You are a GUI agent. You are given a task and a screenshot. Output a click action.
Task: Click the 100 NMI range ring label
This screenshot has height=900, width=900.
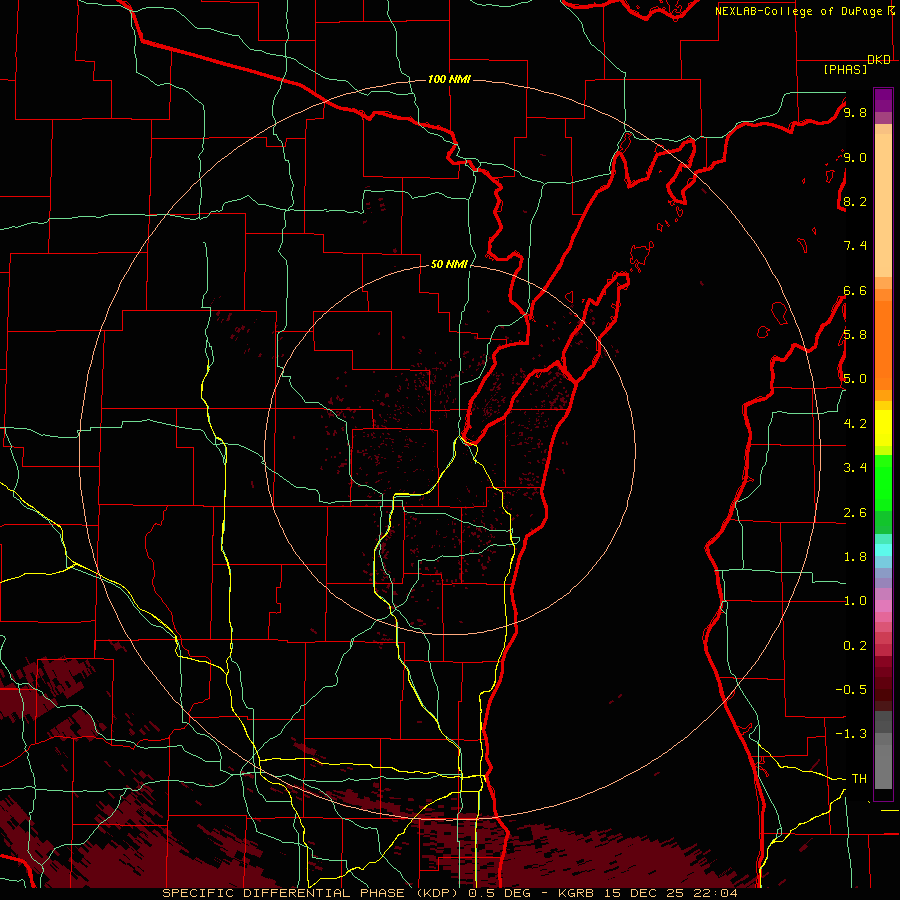point(449,79)
